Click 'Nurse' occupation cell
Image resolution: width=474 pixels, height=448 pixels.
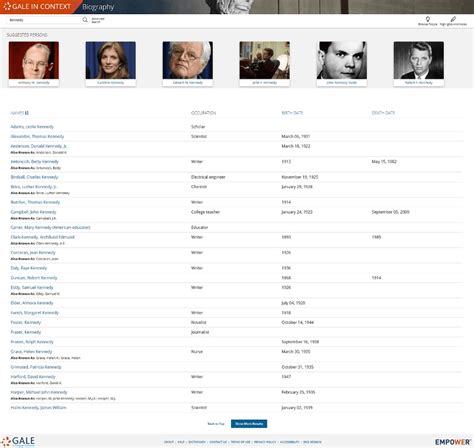(197, 351)
